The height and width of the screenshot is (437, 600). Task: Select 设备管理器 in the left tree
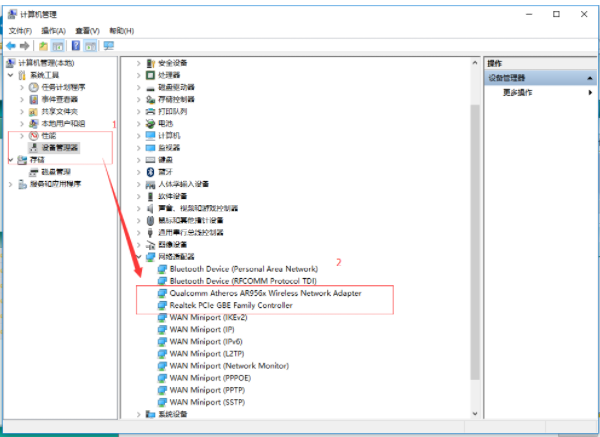(61, 147)
